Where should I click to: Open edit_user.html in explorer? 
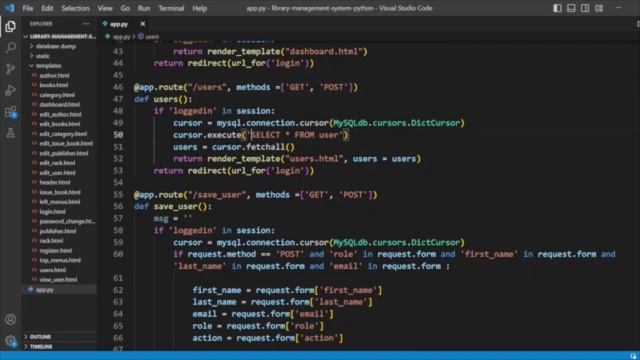pos(57,173)
